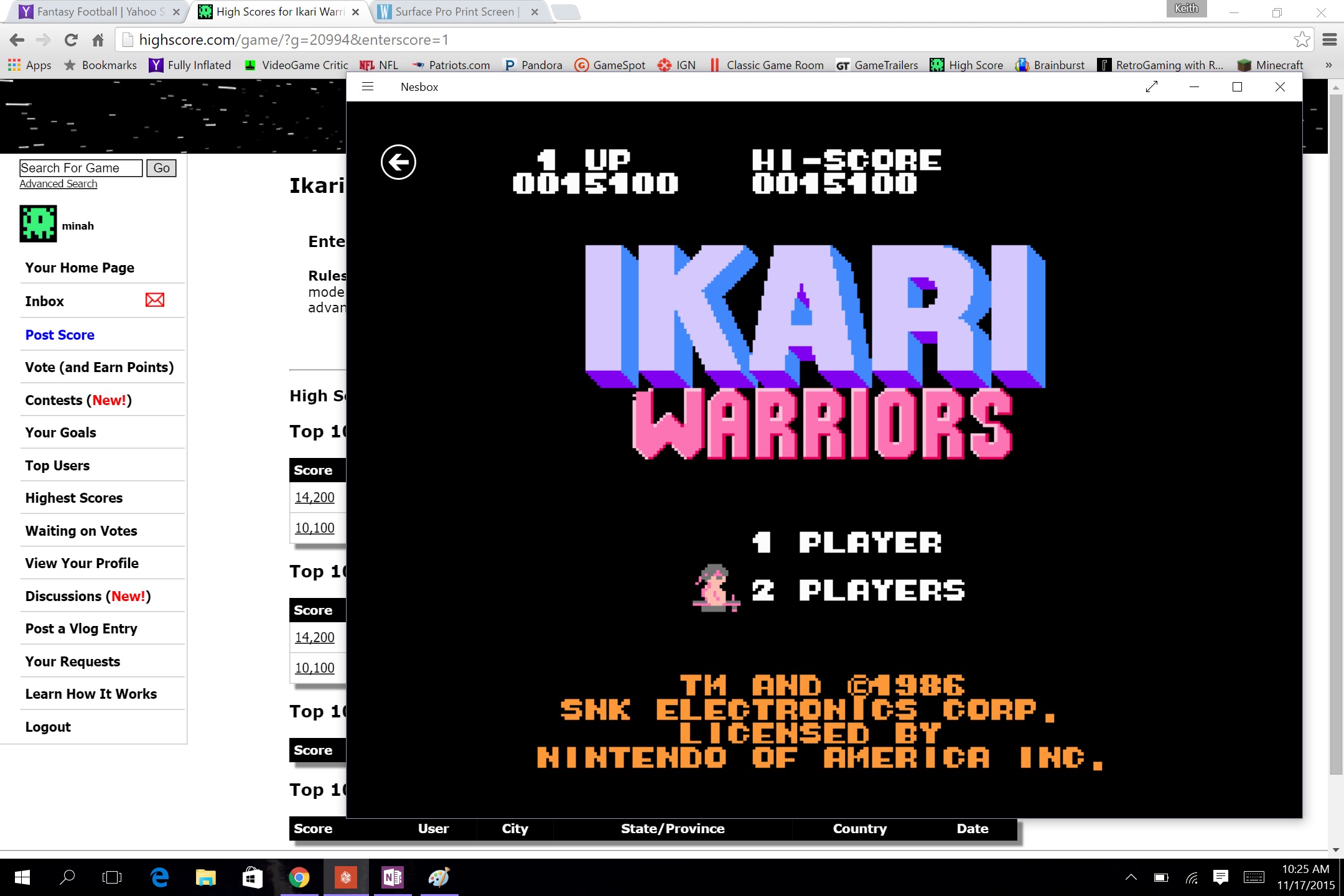Open the Minecraft bookmark
Screen dimensions: 1344x896
(x=1271, y=65)
